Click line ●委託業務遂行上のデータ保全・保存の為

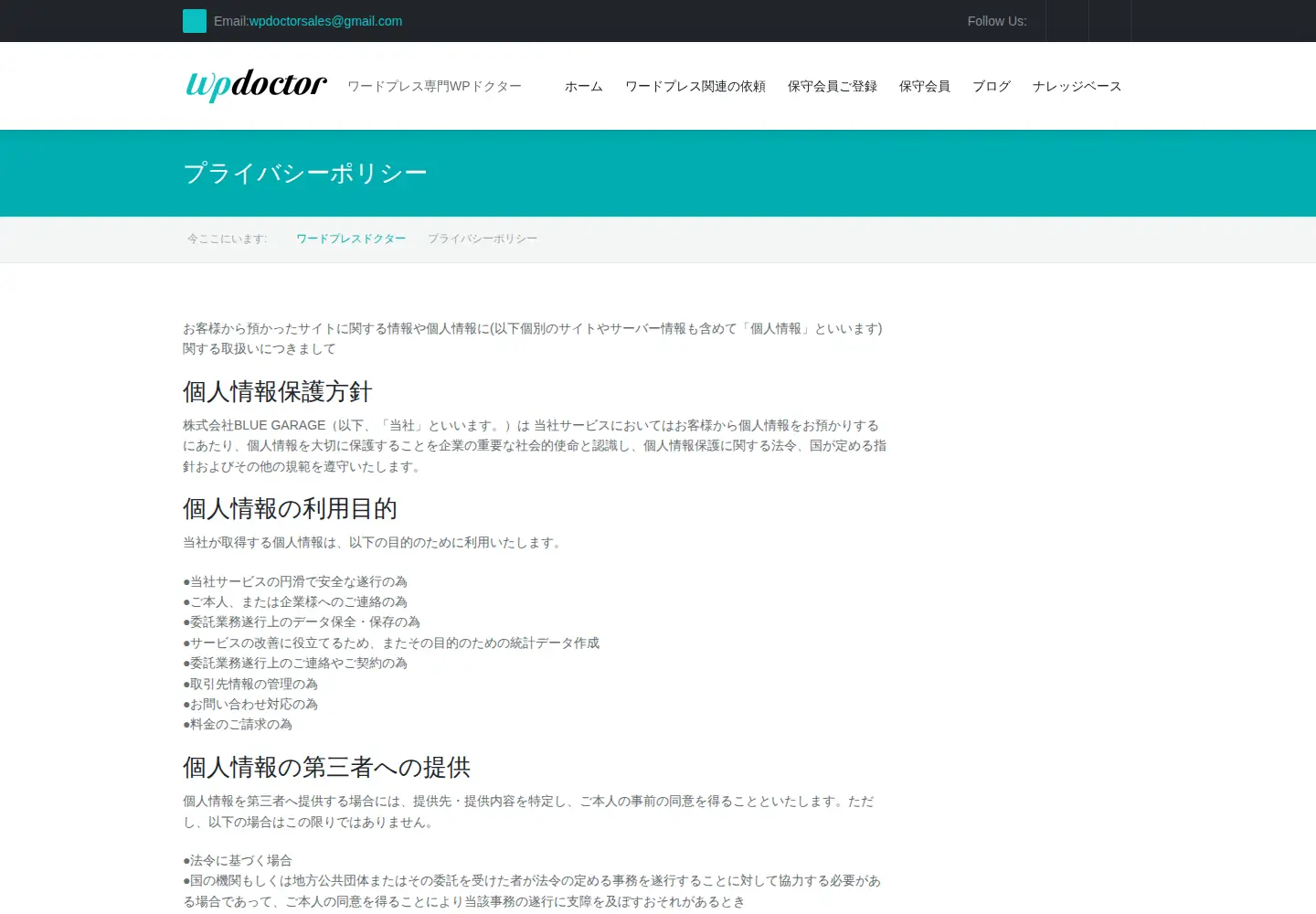[x=302, y=622]
